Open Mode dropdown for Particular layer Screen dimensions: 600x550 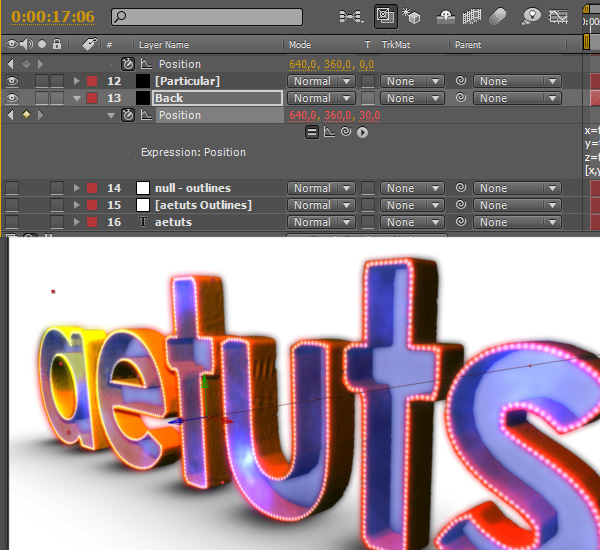tap(321, 81)
